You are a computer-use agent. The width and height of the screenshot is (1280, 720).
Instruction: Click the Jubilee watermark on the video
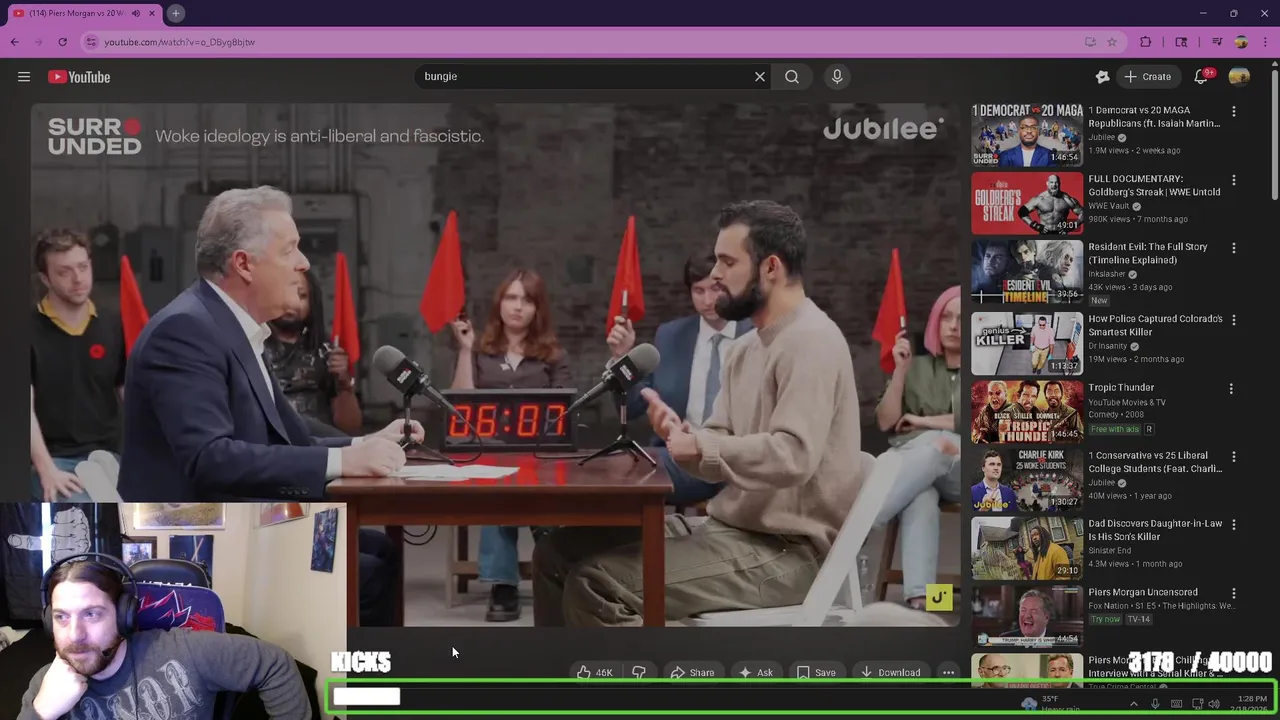tap(938, 597)
